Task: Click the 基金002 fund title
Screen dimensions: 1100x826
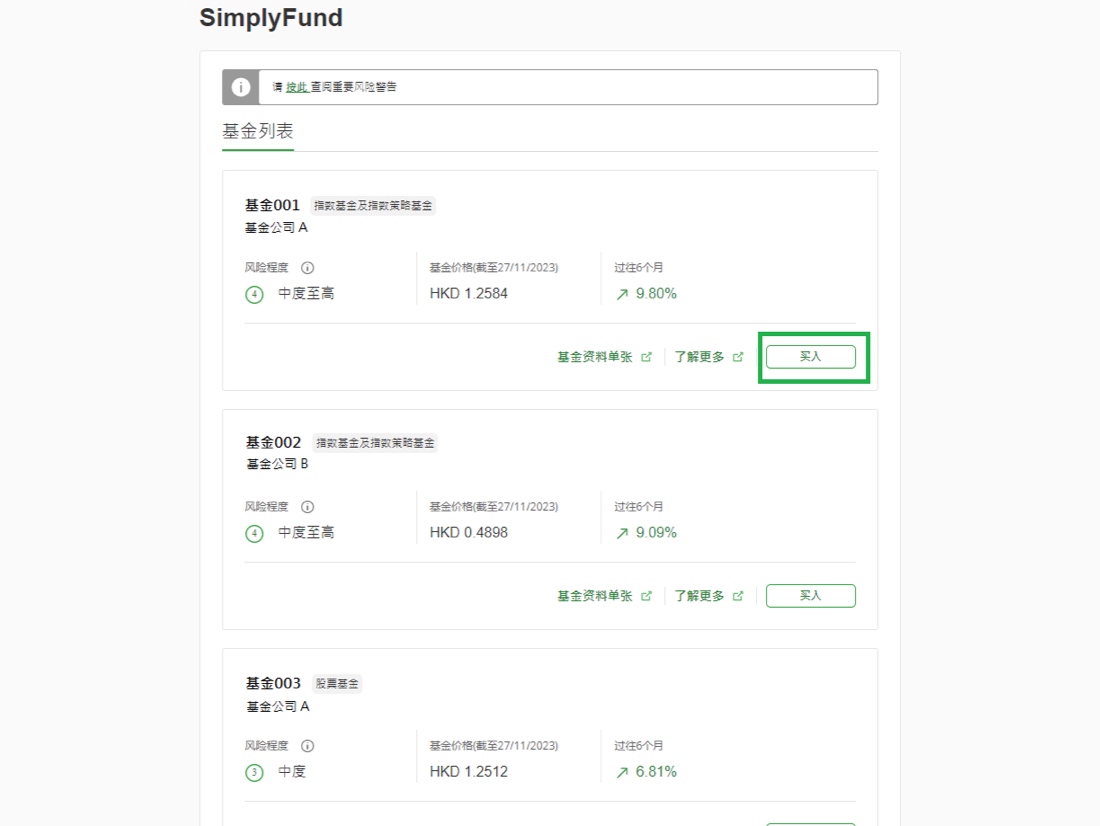Action: point(273,442)
